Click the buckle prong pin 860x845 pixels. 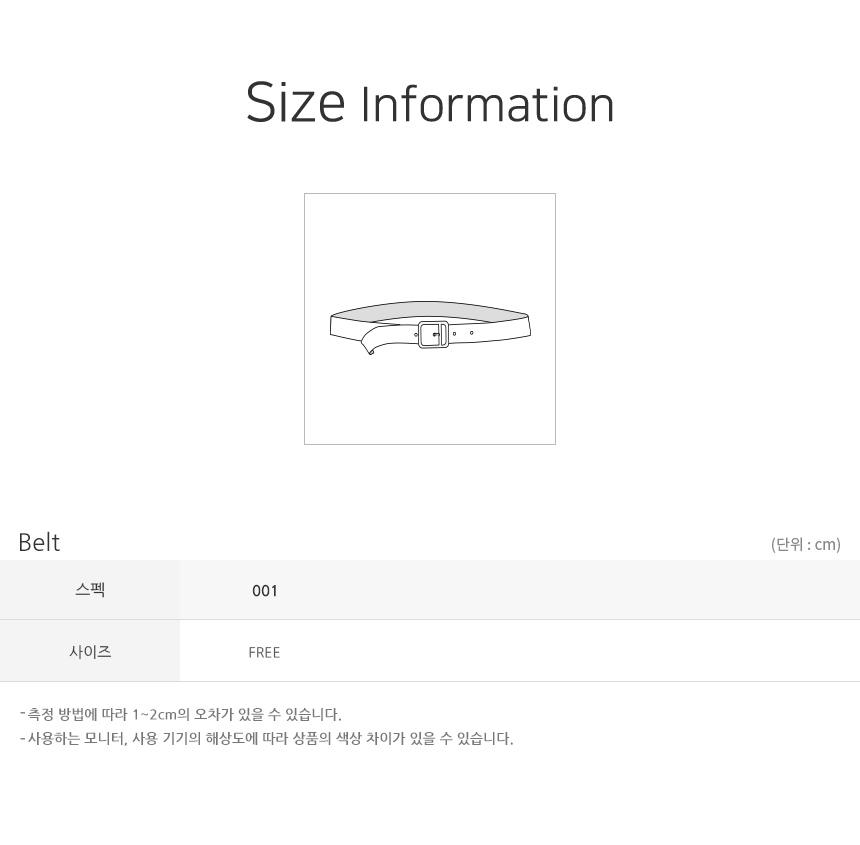click(437, 334)
